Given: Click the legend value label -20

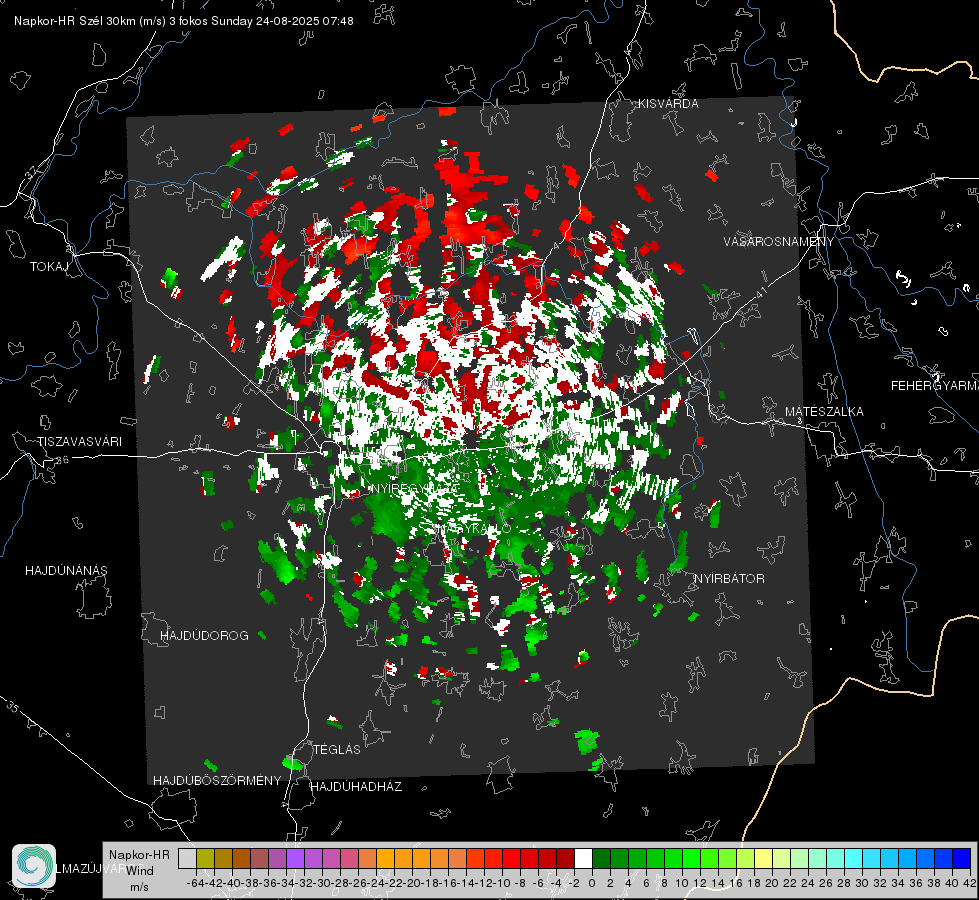Looking at the screenshot, I should pos(413,883).
